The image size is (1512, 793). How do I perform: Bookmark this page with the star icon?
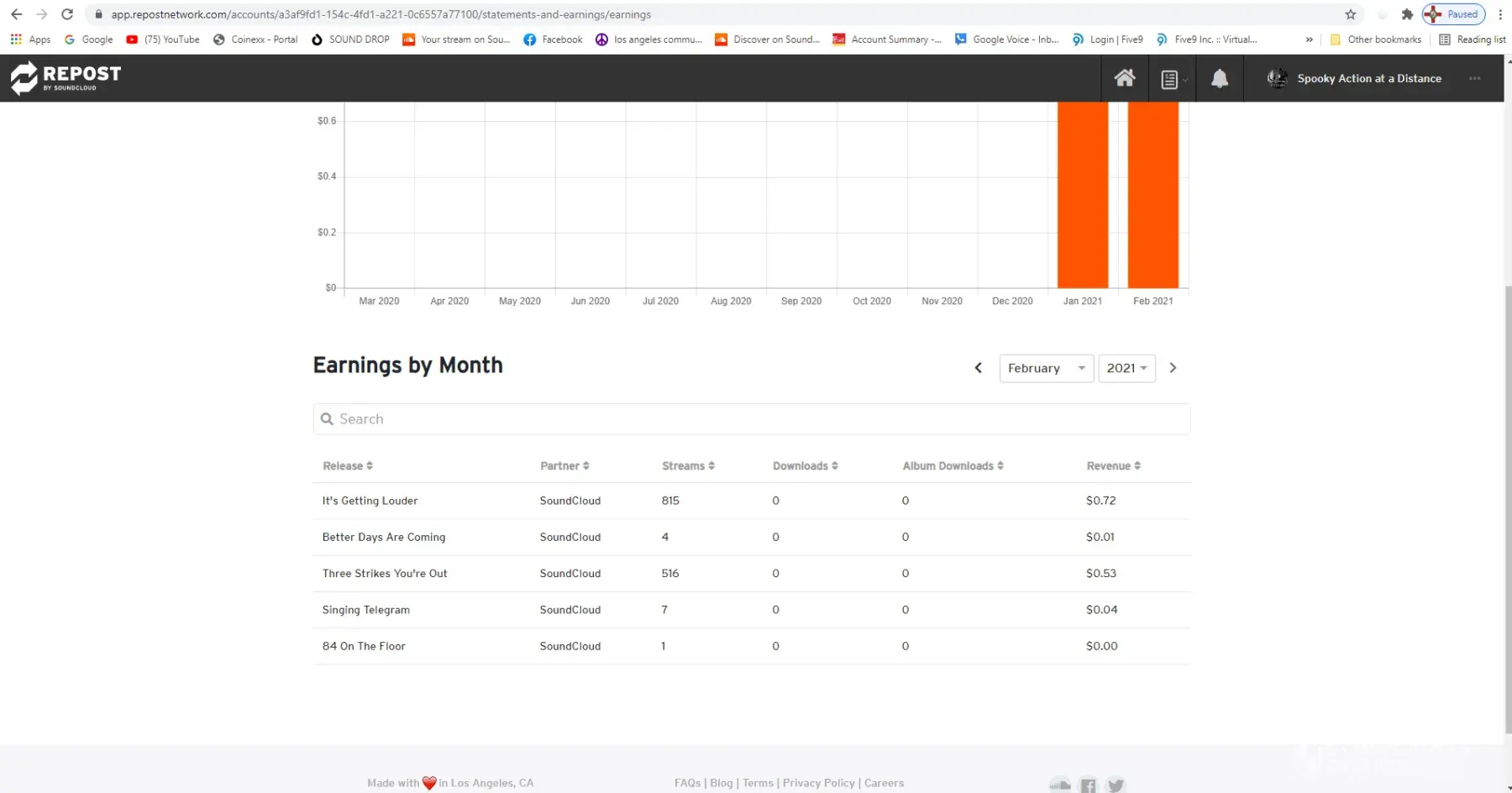pos(1350,14)
